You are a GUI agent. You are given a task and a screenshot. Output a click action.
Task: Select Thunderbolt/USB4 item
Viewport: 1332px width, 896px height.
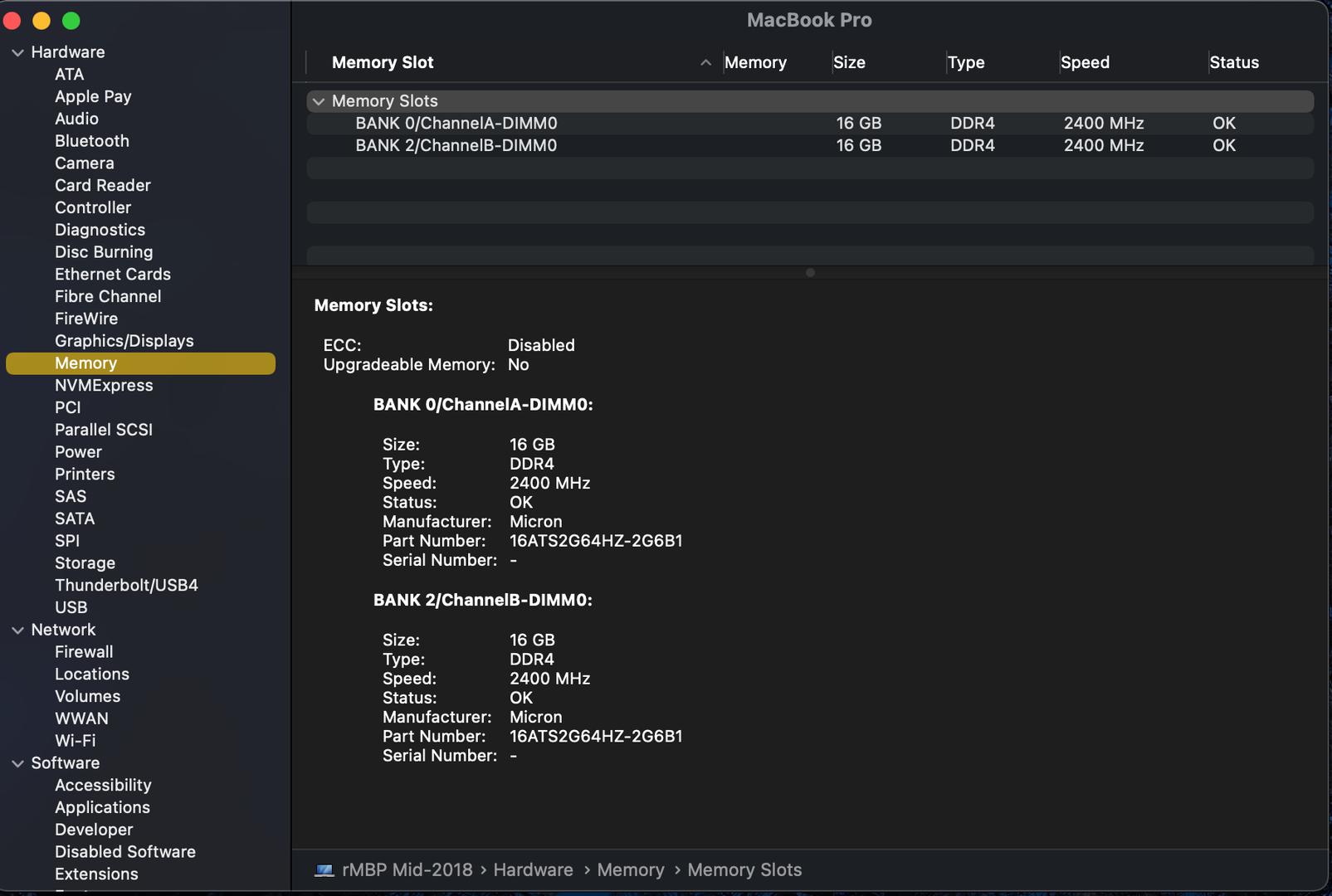[x=126, y=586]
